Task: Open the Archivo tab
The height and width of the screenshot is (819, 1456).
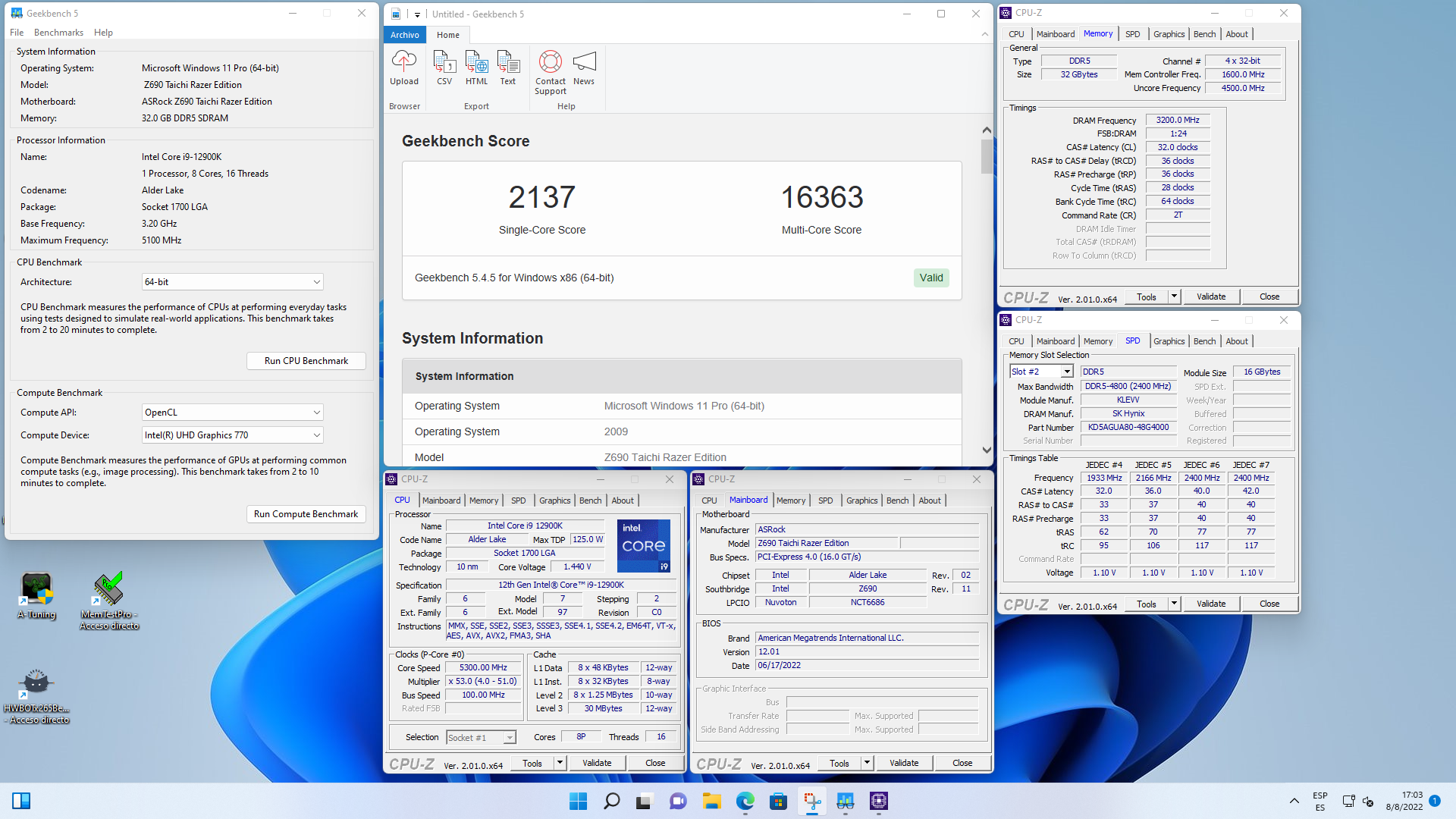Action: tap(405, 35)
